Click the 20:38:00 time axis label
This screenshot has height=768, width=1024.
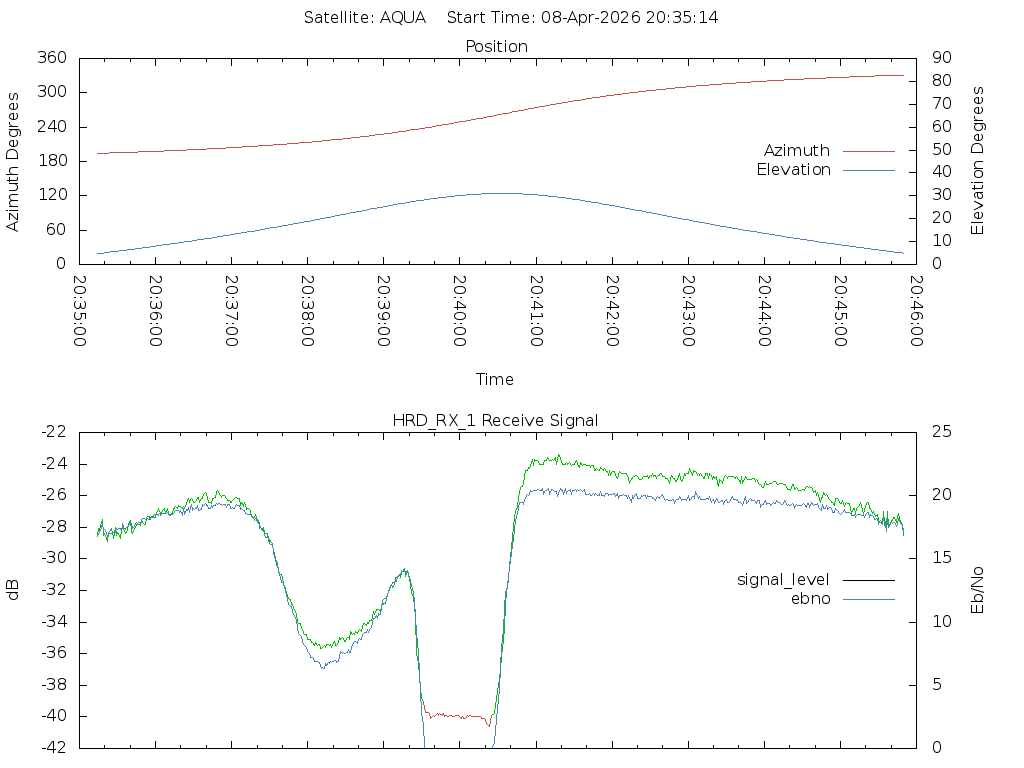tap(308, 311)
